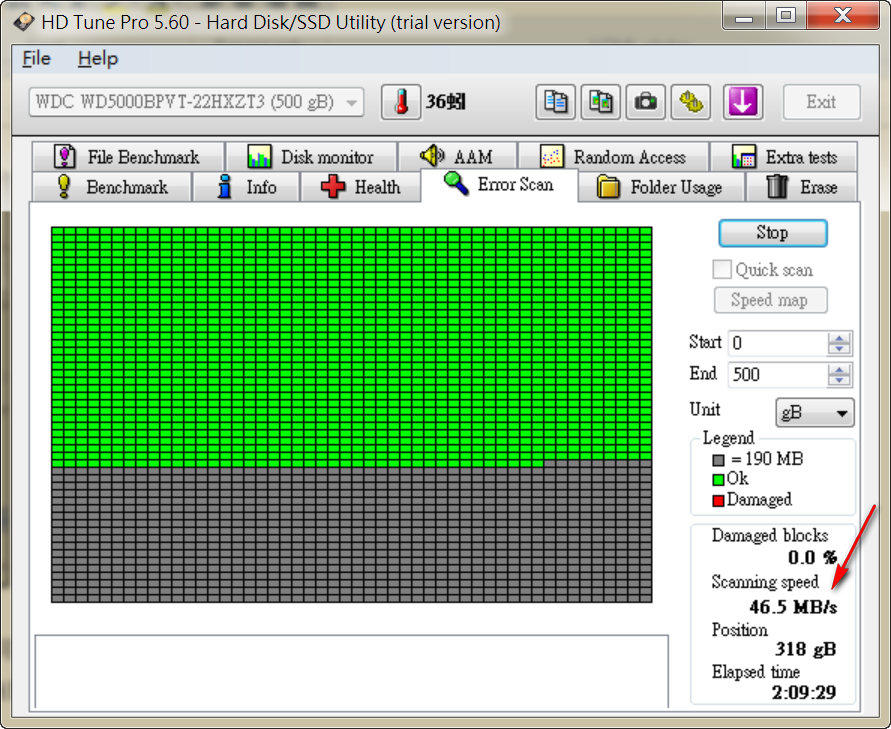Switch to the Erase tab
This screenshot has height=729, width=891.
point(802,187)
